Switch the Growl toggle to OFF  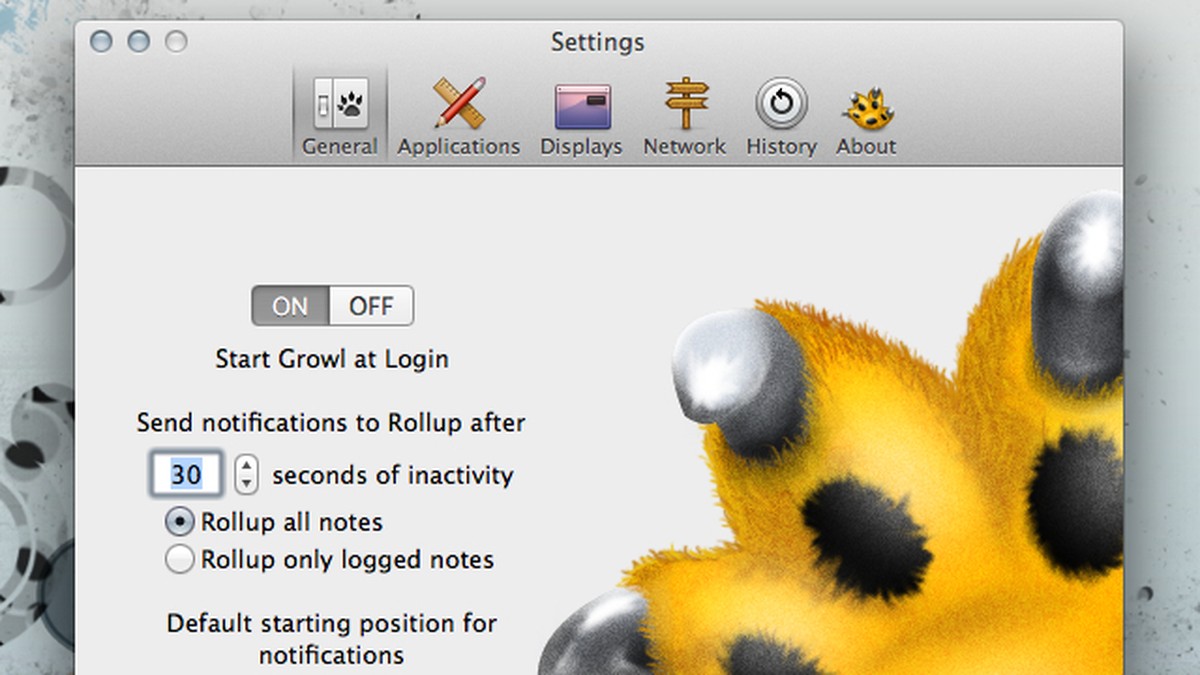(x=372, y=306)
